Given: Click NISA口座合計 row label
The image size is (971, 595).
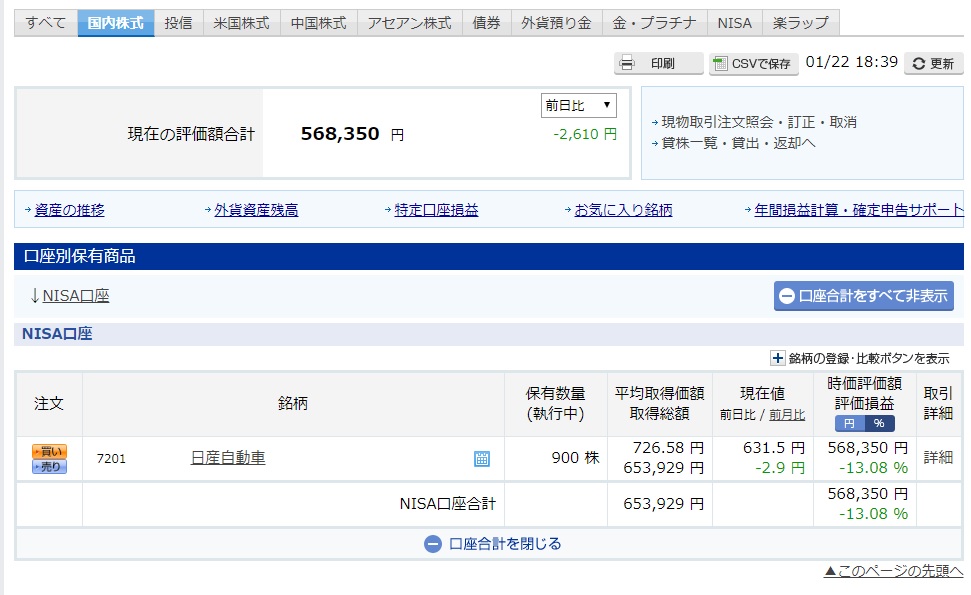Looking at the screenshot, I should tap(448, 504).
